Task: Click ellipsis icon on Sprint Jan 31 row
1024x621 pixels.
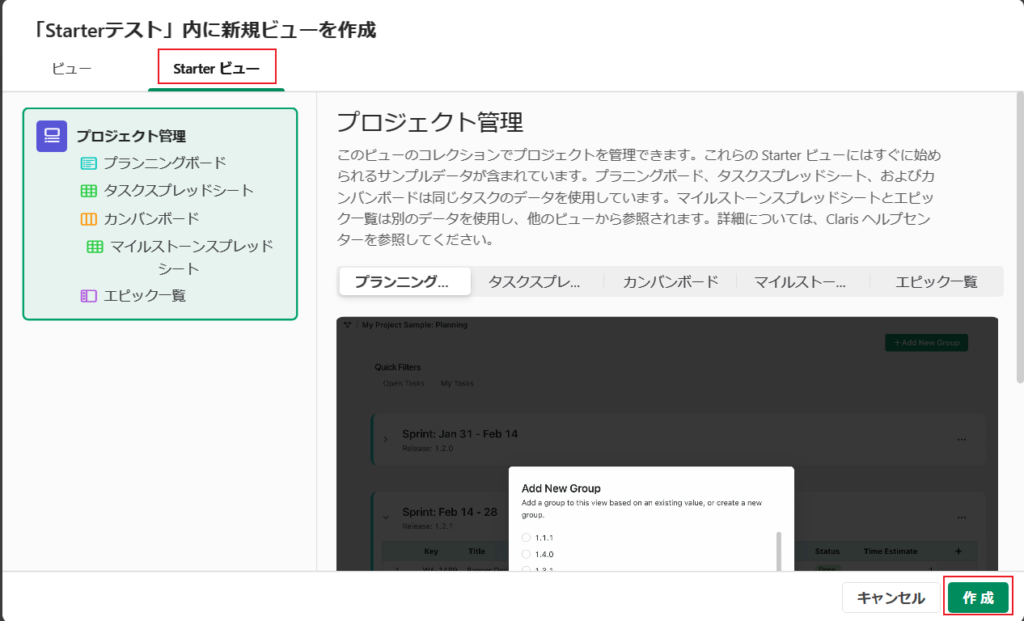Action: [962, 439]
